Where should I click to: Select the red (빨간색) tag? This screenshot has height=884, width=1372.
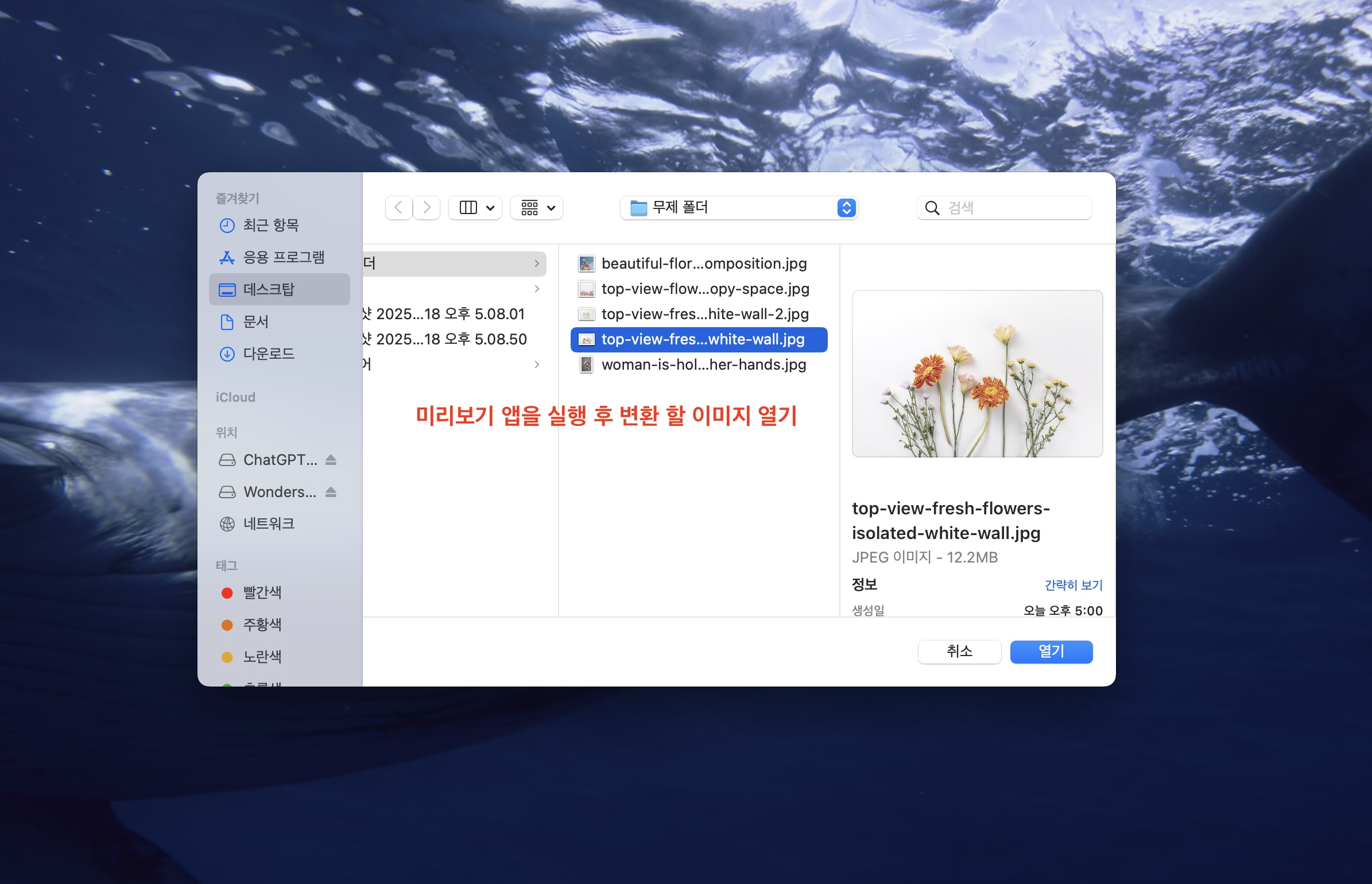pos(262,592)
